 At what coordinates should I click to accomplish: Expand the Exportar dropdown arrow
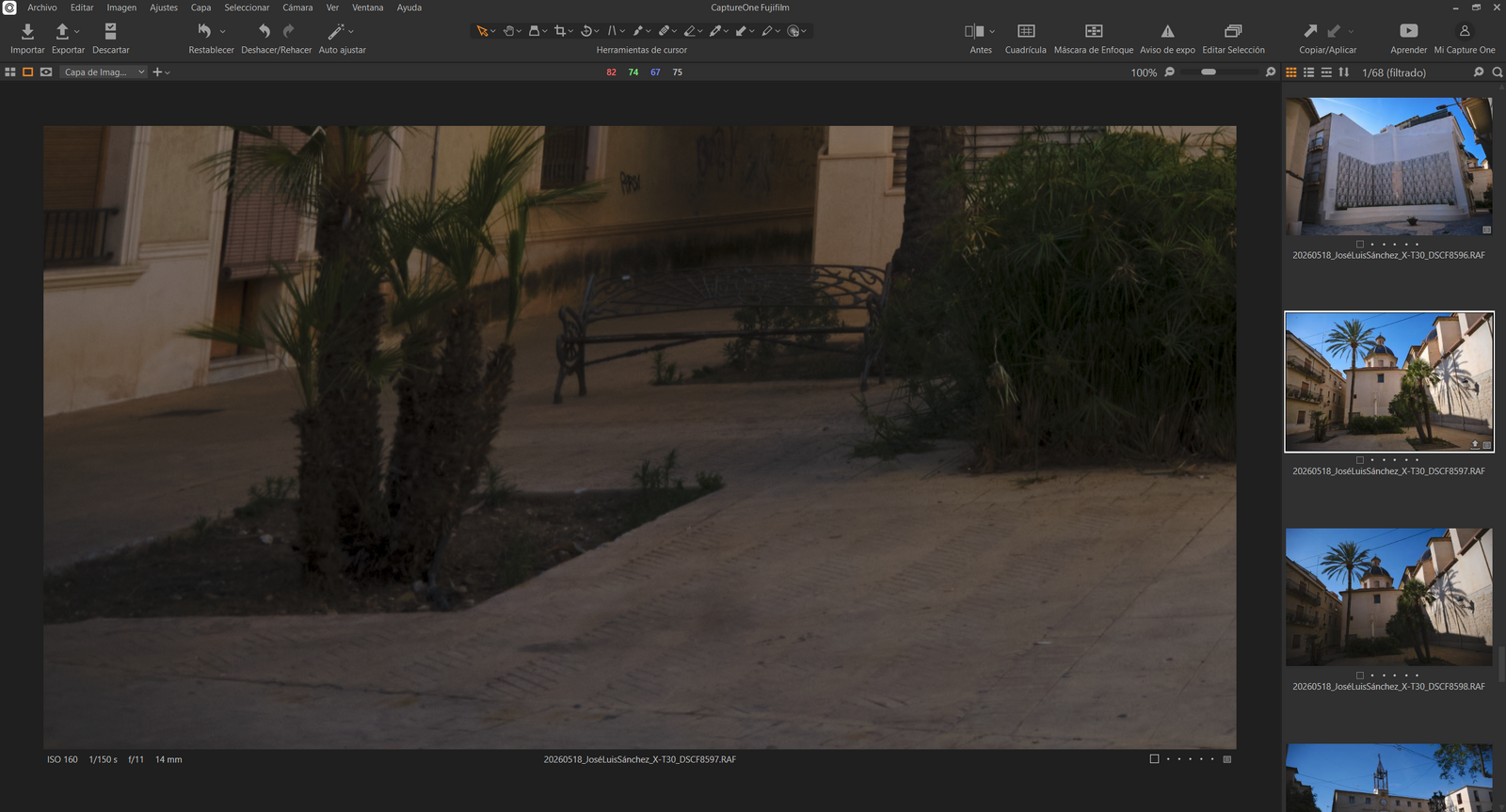[x=77, y=31]
